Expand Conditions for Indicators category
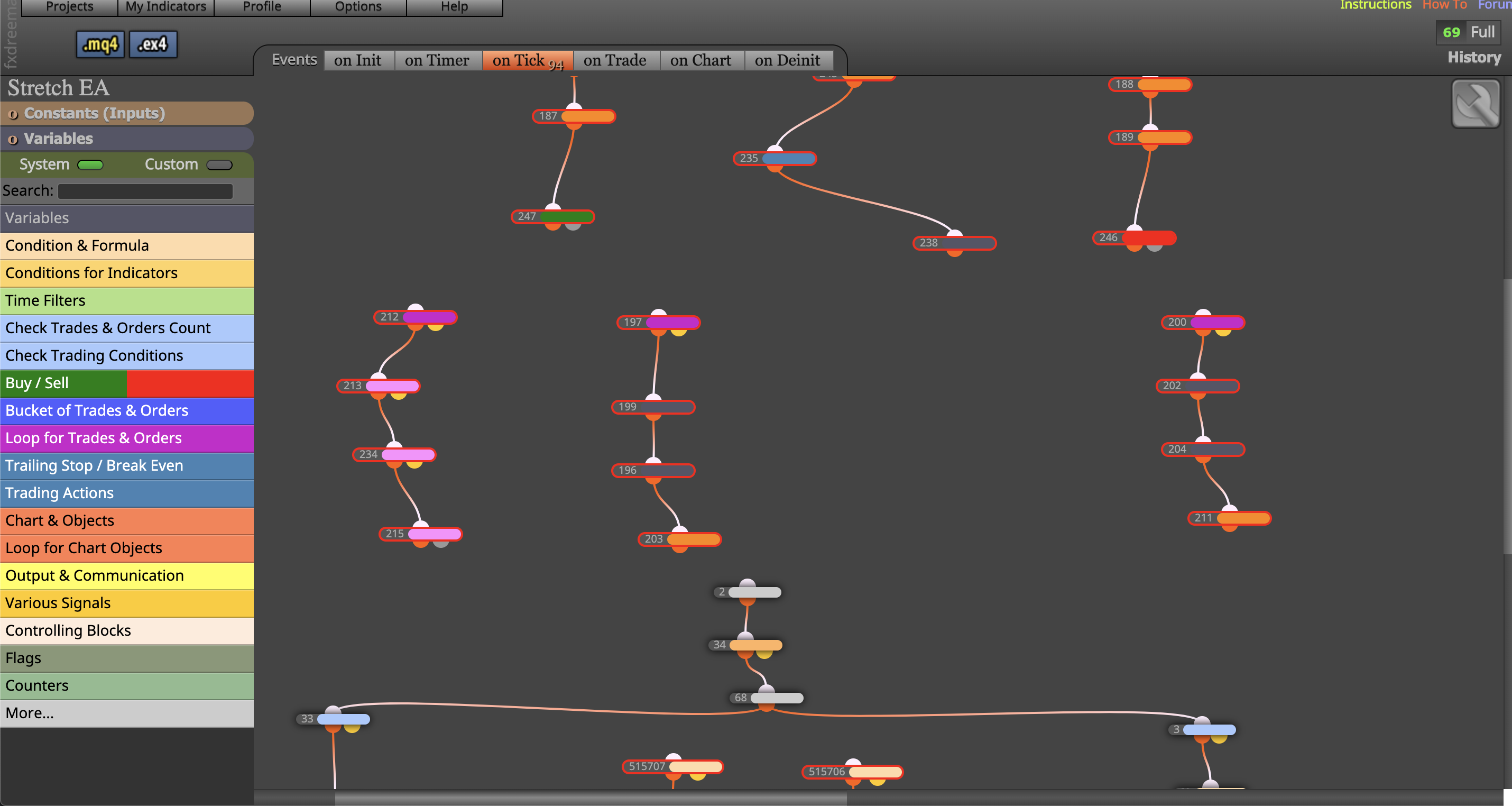This screenshot has width=1512, height=806. (127, 273)
